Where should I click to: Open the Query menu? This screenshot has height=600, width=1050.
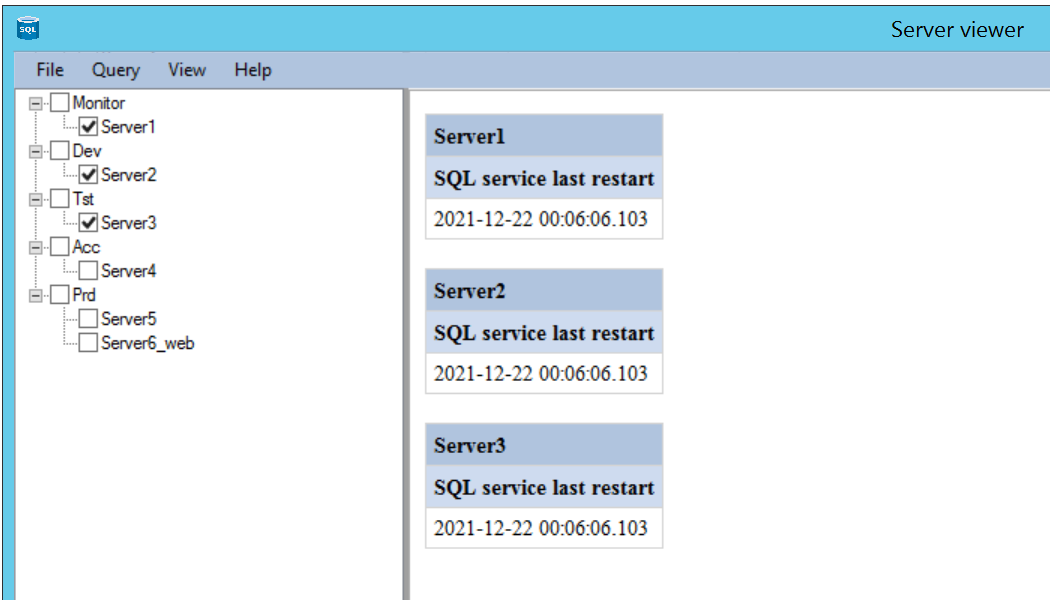click(x=116, y=70)
